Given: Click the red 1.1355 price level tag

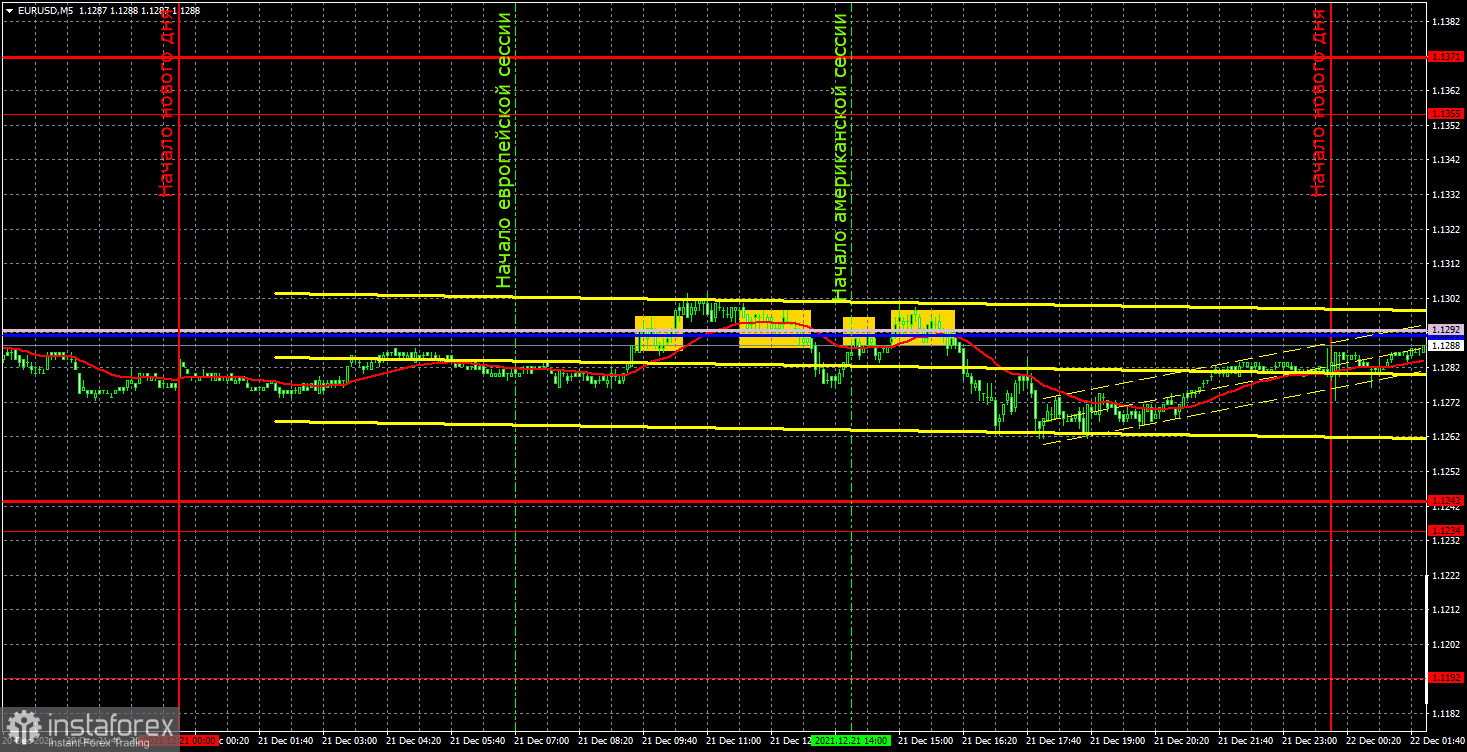Looking at the screenshot, I should click(x=1446, y=115).
